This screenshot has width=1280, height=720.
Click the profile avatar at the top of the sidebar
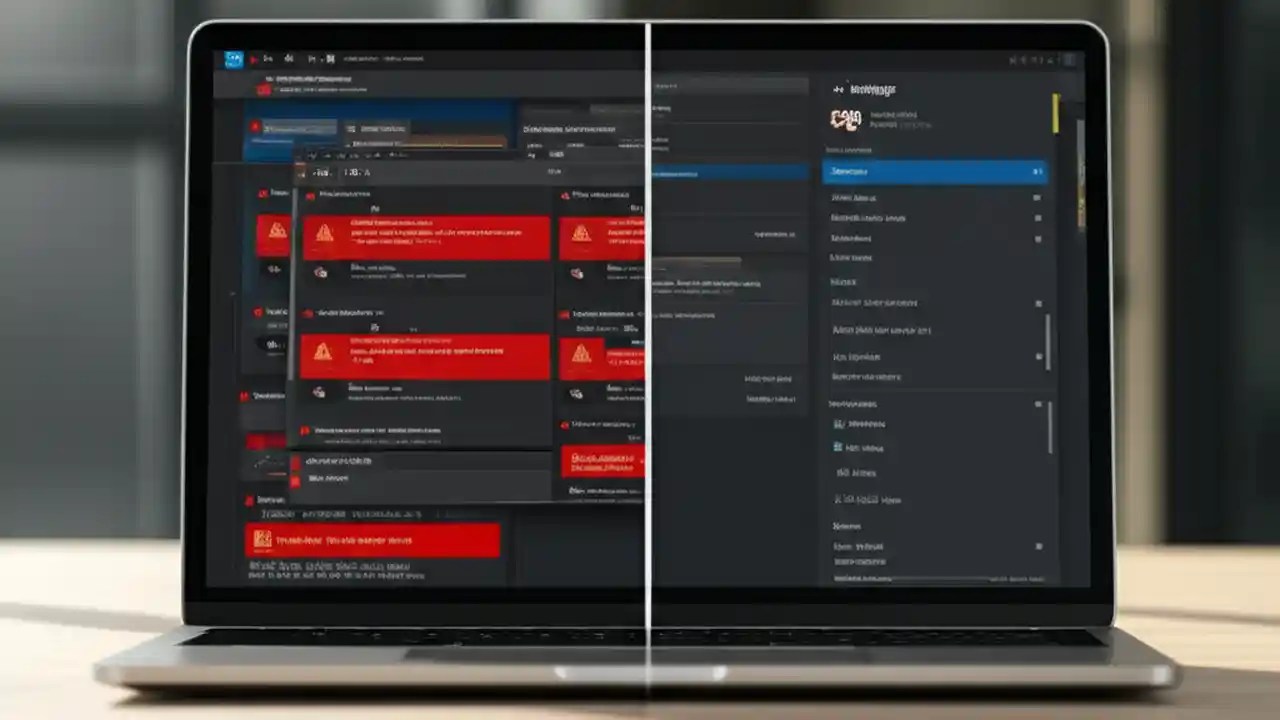point(846,120)
